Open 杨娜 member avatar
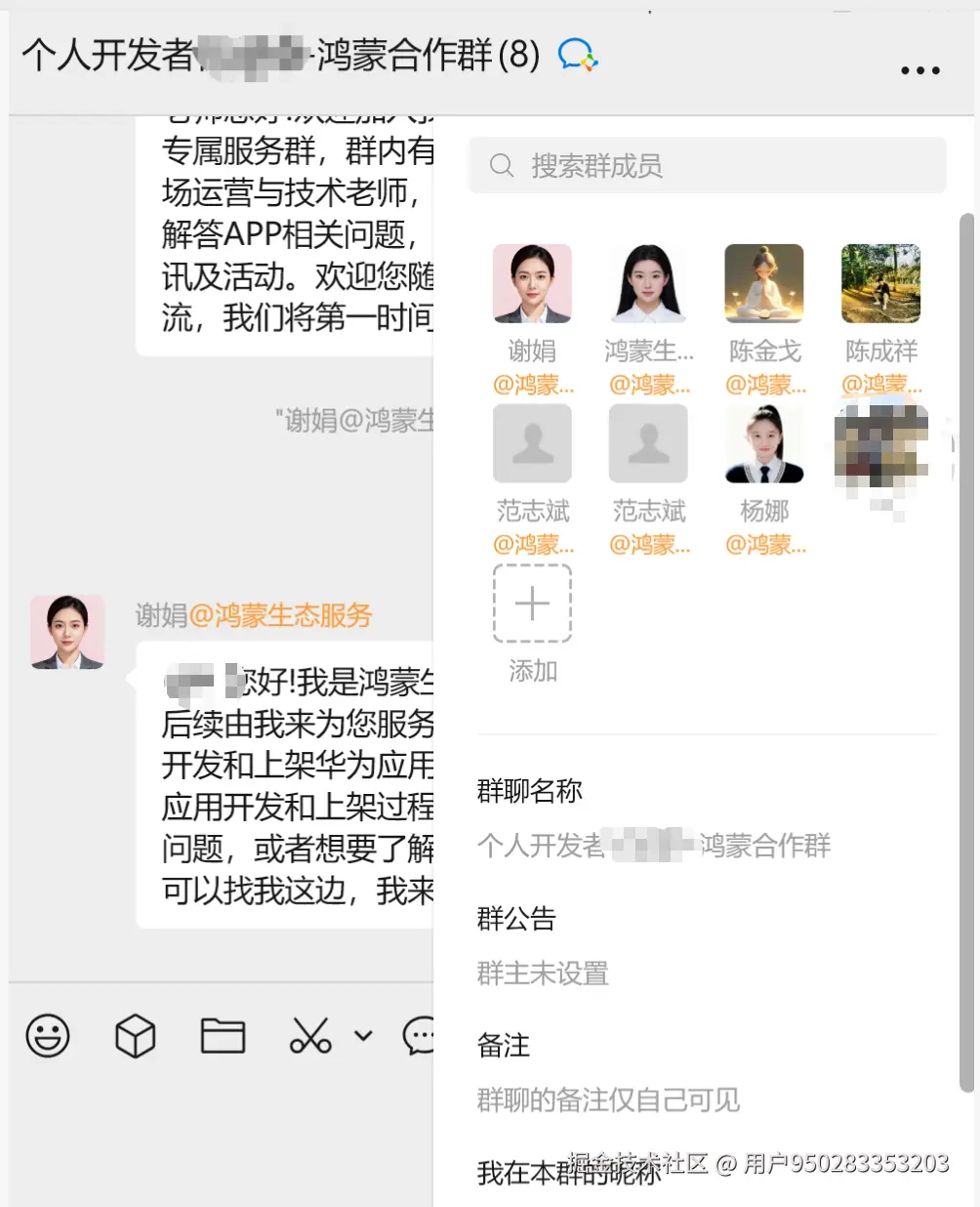Screen dimensions: 980x1207 (764, 443)
